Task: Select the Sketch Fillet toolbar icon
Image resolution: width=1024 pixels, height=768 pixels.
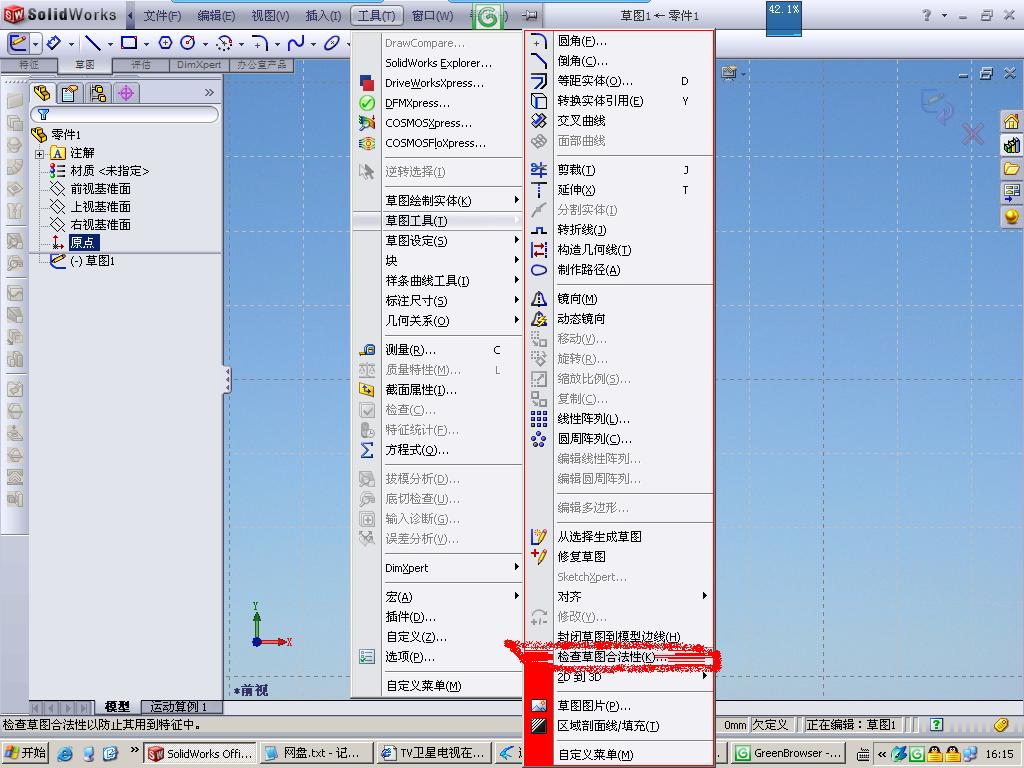Action: [x=260, y=43]
